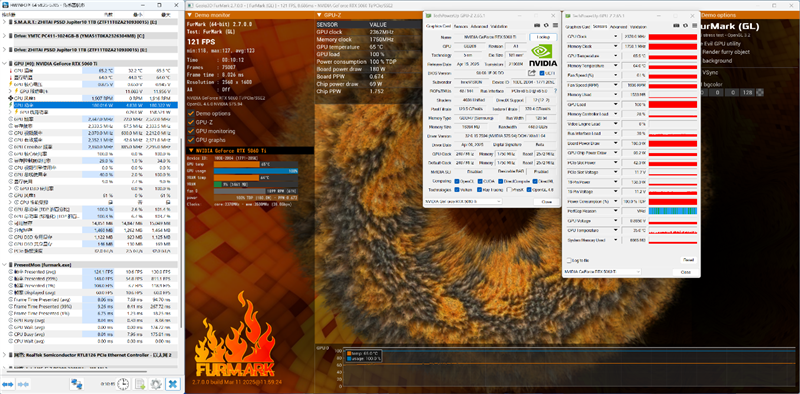Click refresh icon in GPU-Z Sensors window
800x394 pixels.
685,26
